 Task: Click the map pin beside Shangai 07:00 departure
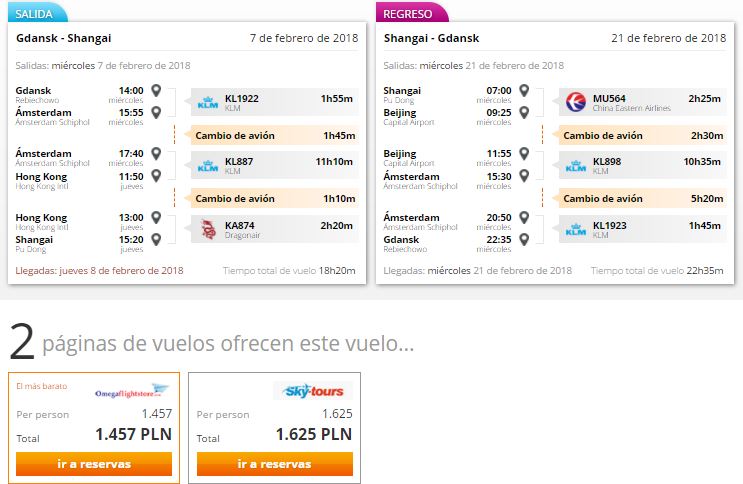[x=524, y=90]
